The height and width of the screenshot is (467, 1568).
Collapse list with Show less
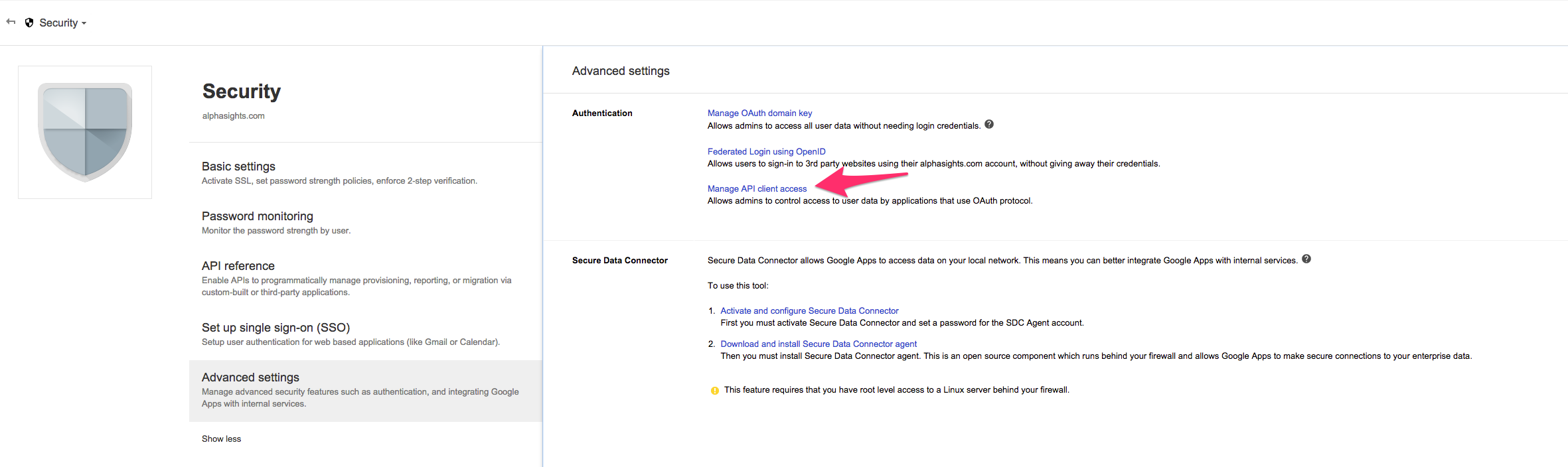pyautogui.click(x=221, y=439)
